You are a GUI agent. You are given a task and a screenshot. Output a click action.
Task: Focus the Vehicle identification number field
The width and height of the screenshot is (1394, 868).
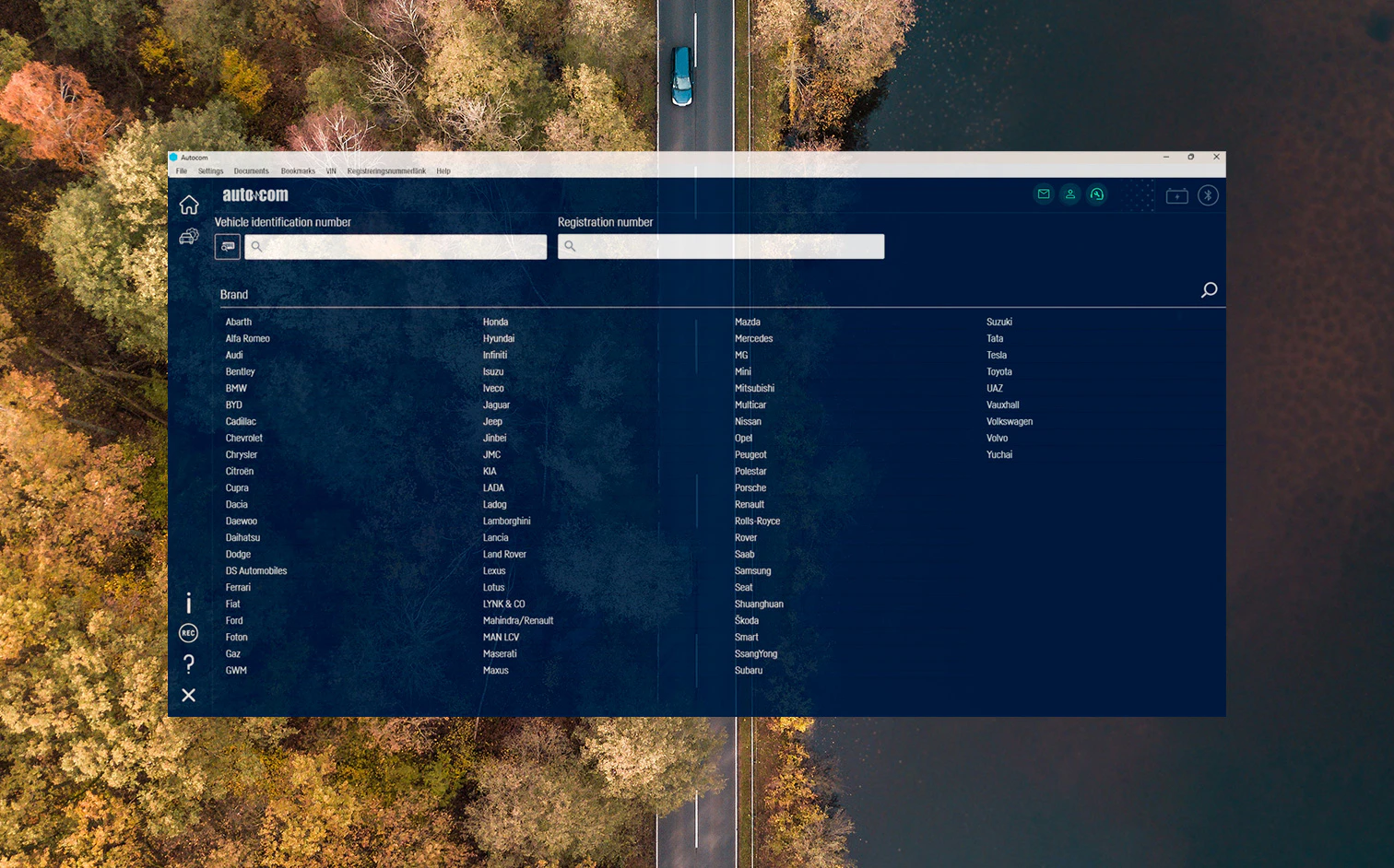[x=396, y=247]
